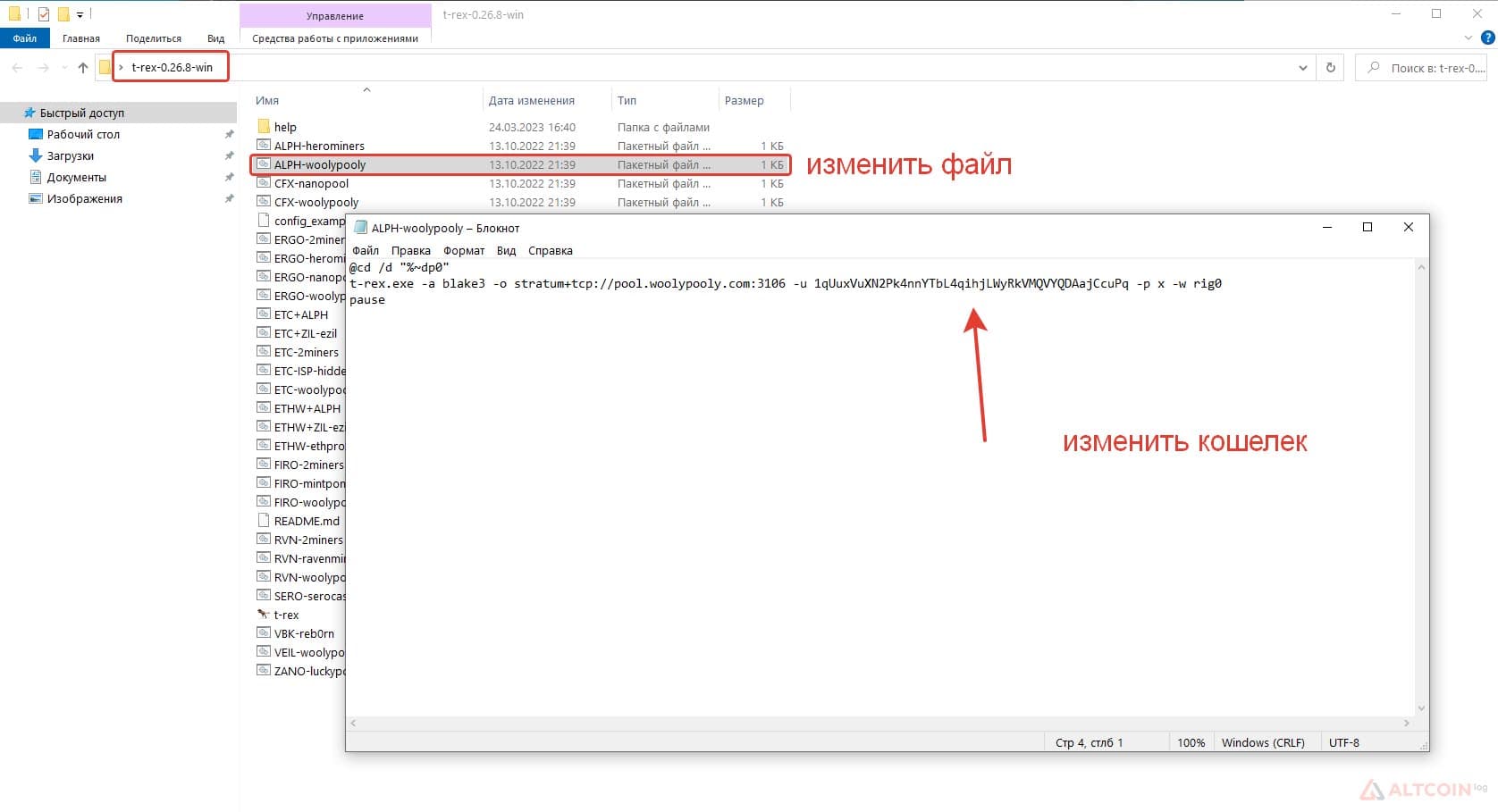Screen dimensions: 1498x812
Task: Open the help folder icon
Action: pos(264,127)
